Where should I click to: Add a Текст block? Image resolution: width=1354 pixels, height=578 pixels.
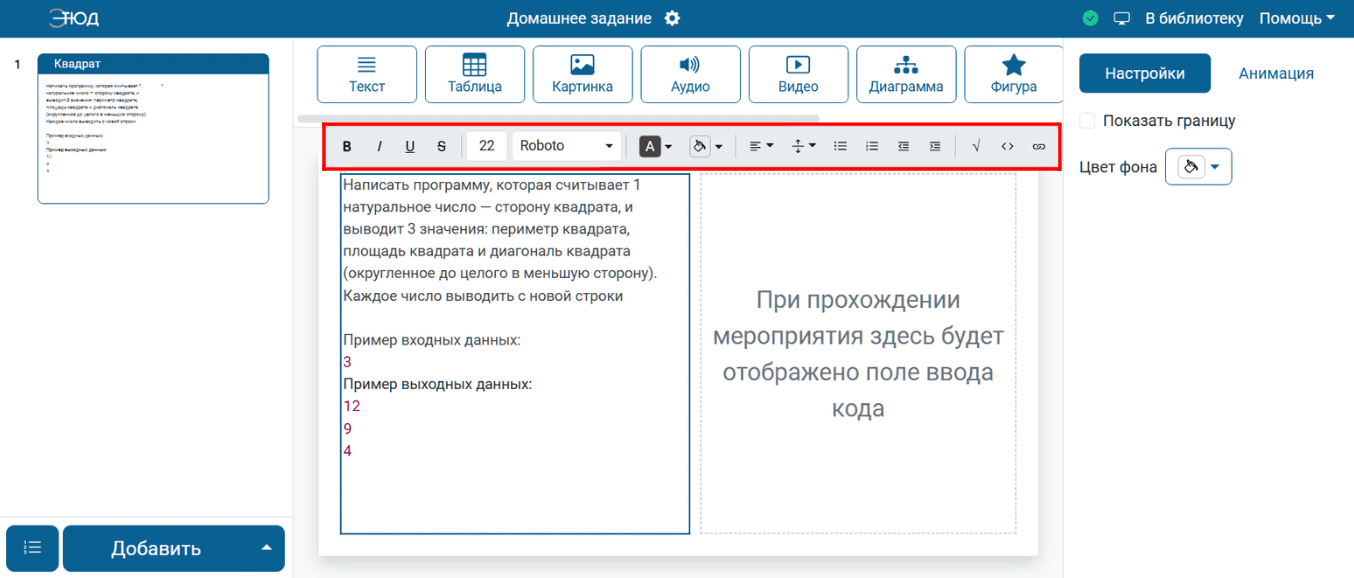click(x=367, y=74)
